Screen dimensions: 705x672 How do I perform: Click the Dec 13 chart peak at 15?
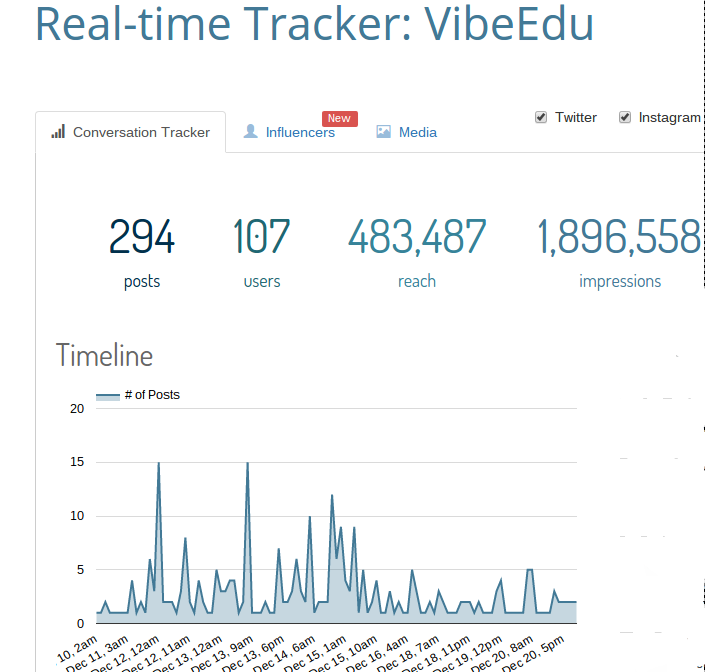click(247, 463)
